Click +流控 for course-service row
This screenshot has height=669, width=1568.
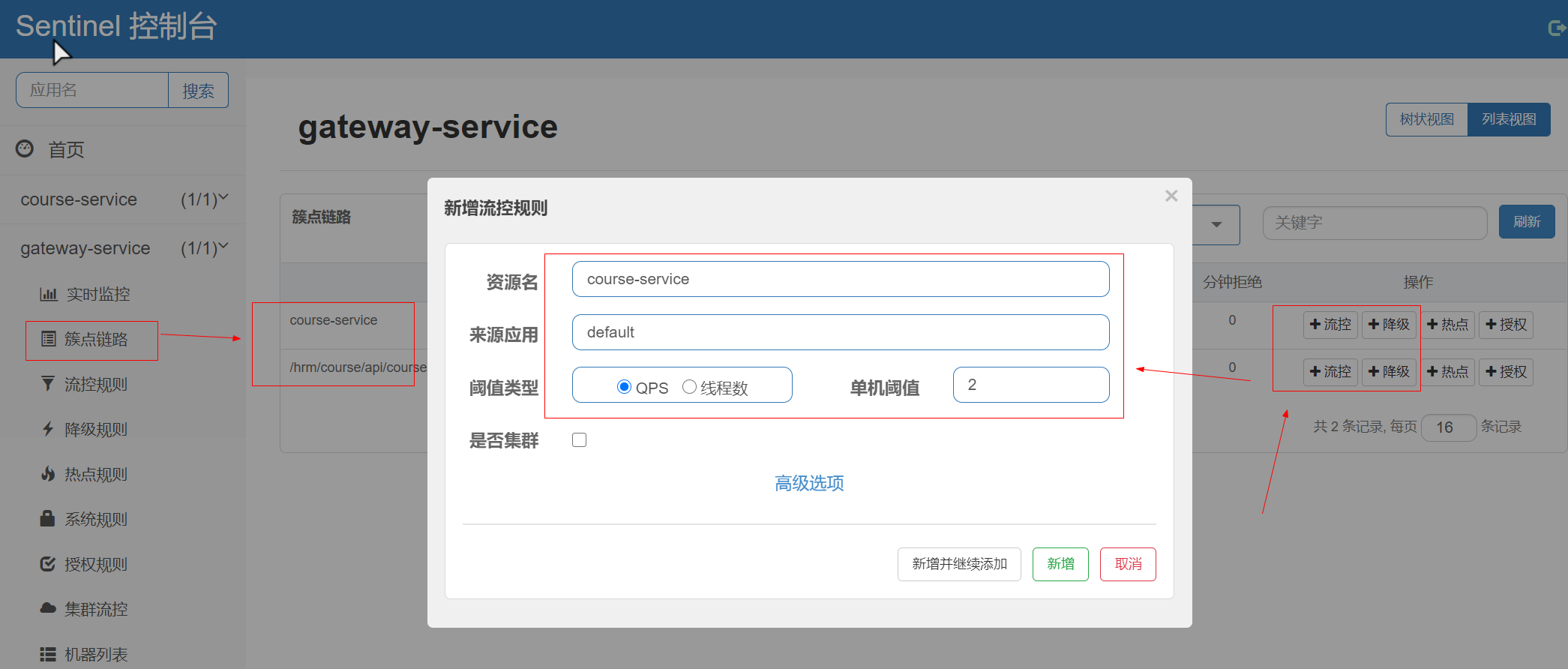[1330, 325]
